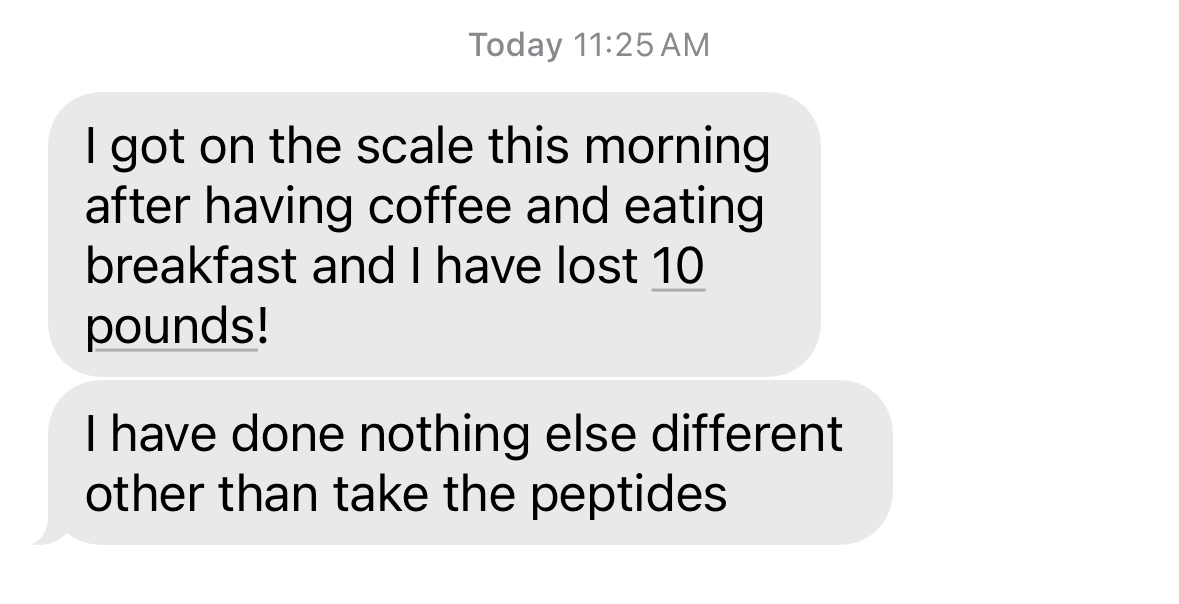Click the exclamation mark after "pounds"
Viewport: 1179px width, 604px height.
pos(263,327)
